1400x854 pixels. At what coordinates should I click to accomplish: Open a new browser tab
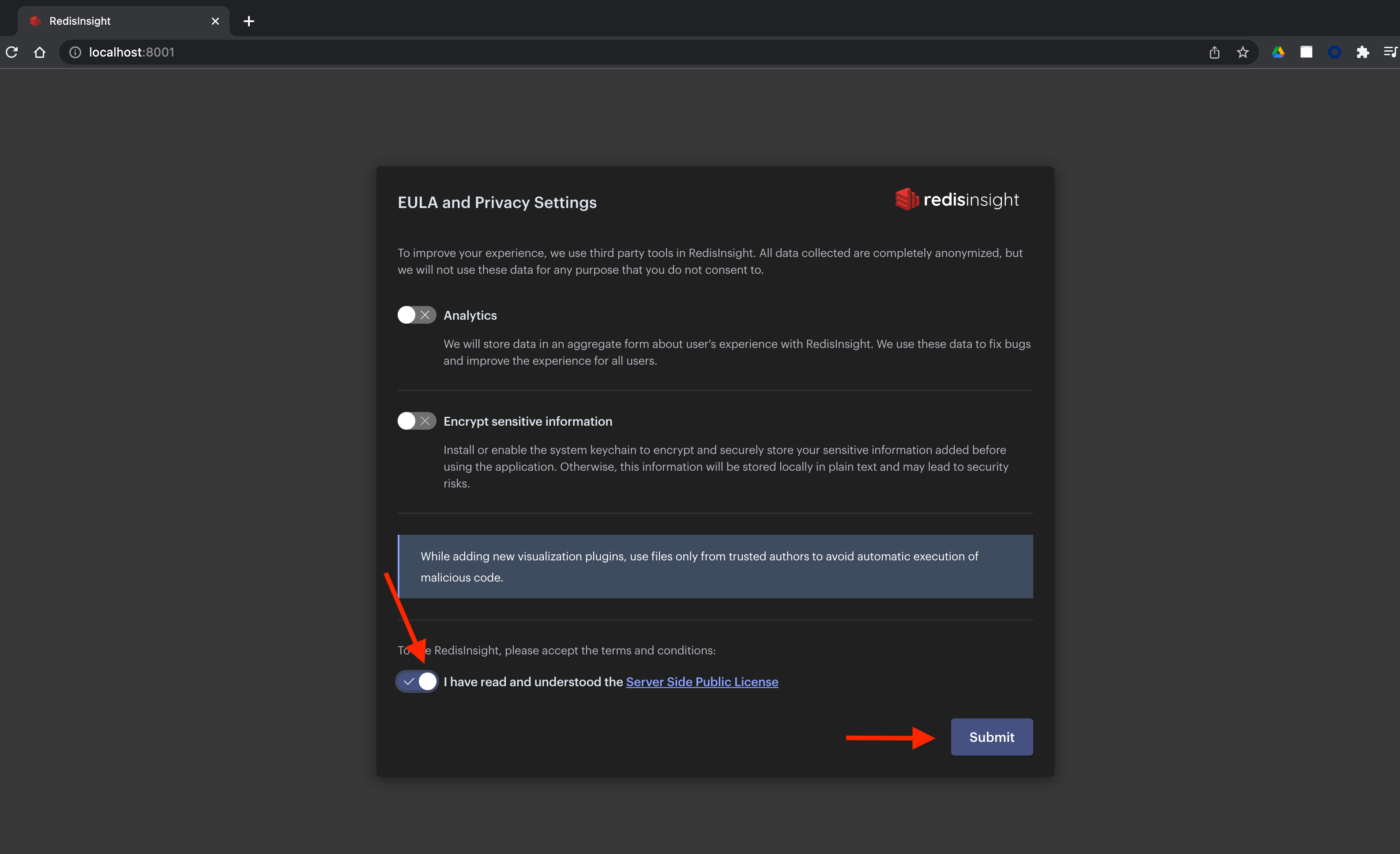(x=248, y=21)
